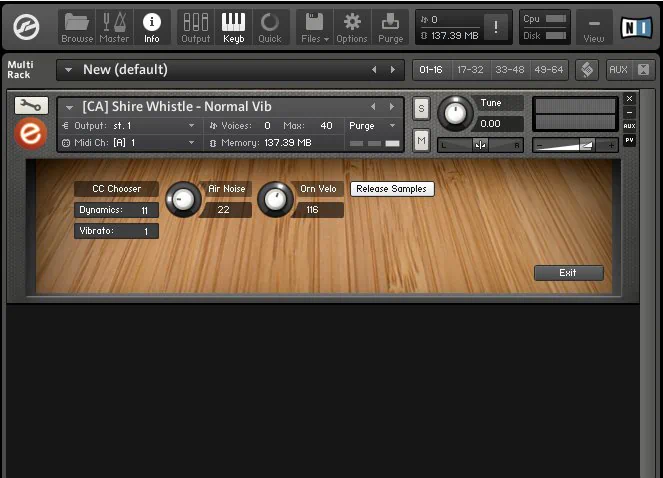The image size is (663, 478).
Task: Minimize the instrument header view
Action: [629, 112]
